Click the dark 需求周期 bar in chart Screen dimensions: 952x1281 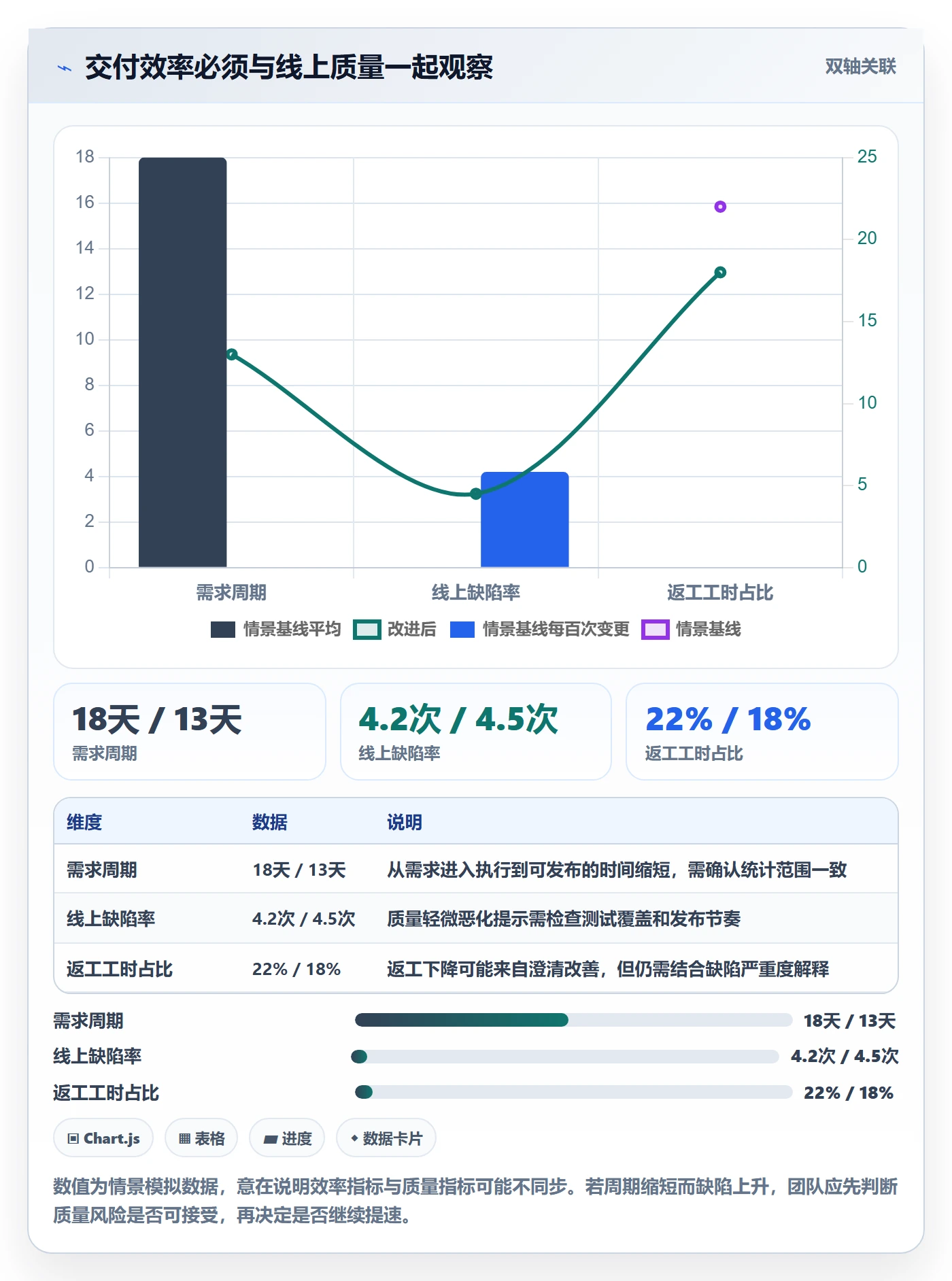pos(182,362)
